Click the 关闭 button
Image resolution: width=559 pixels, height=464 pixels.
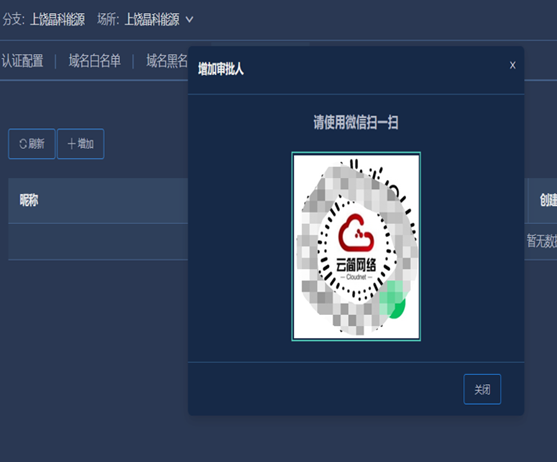[483, 390]
